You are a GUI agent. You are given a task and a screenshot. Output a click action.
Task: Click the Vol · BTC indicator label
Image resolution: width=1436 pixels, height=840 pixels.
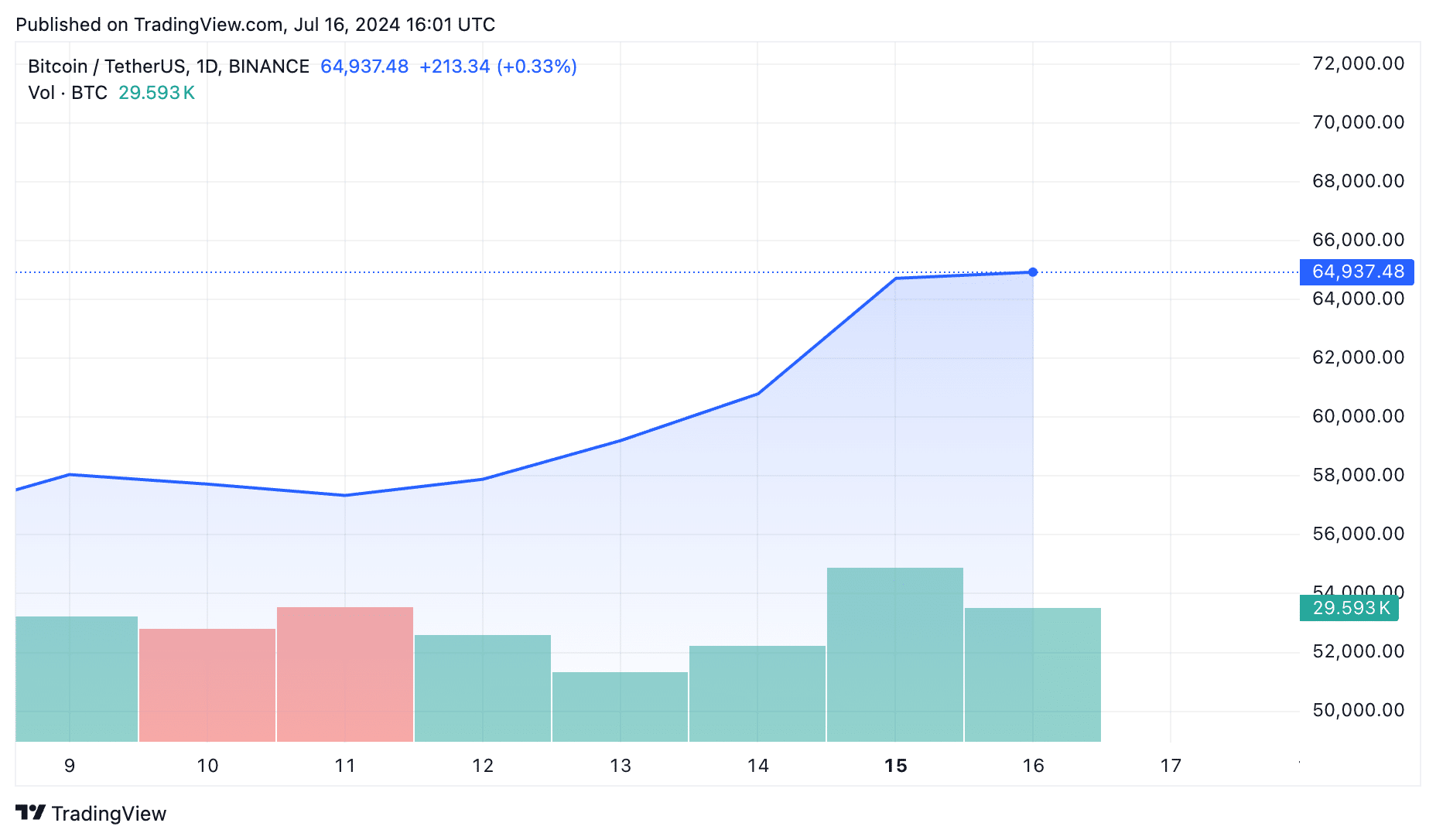click(68, 93)
